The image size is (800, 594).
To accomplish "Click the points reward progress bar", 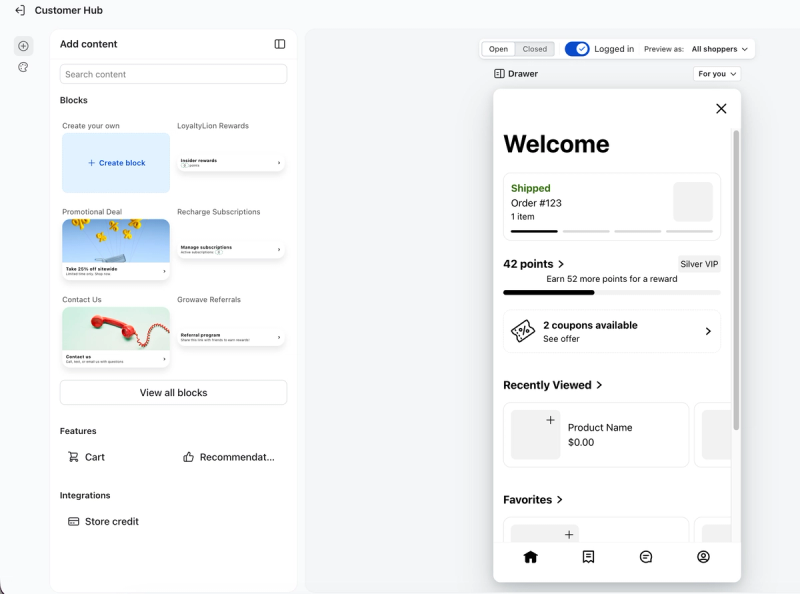I will [x=612, y=292].
